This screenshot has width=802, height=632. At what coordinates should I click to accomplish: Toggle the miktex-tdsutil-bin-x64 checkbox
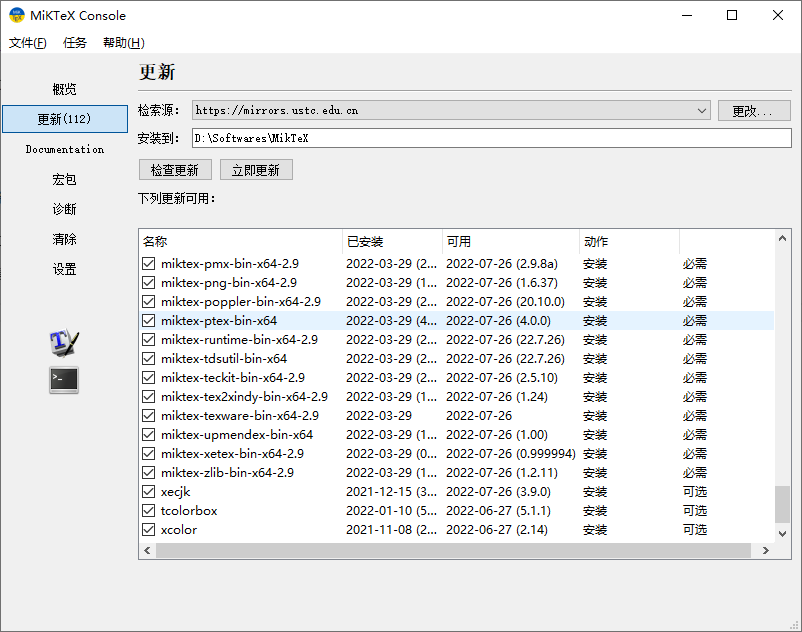click(148, 358)
